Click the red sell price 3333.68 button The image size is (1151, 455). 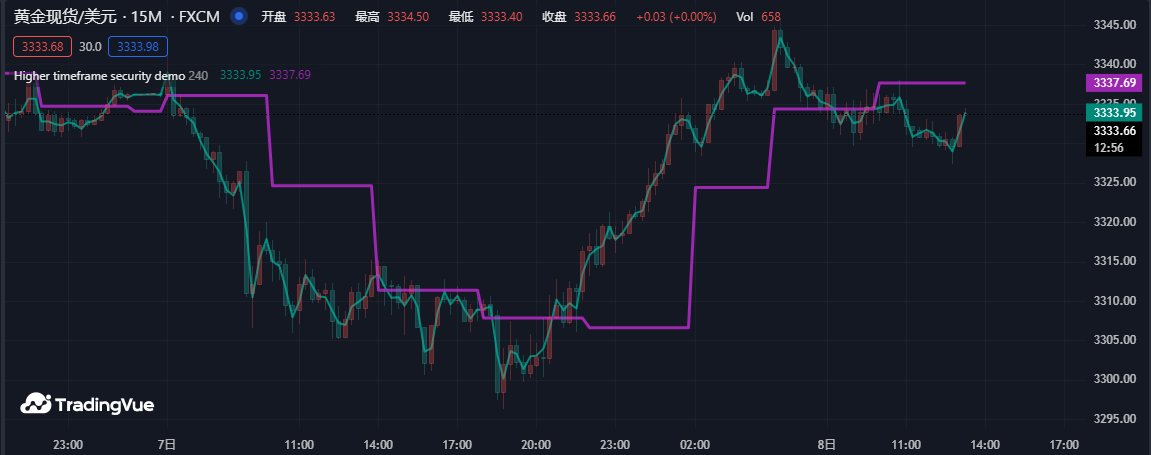(42, 46)
